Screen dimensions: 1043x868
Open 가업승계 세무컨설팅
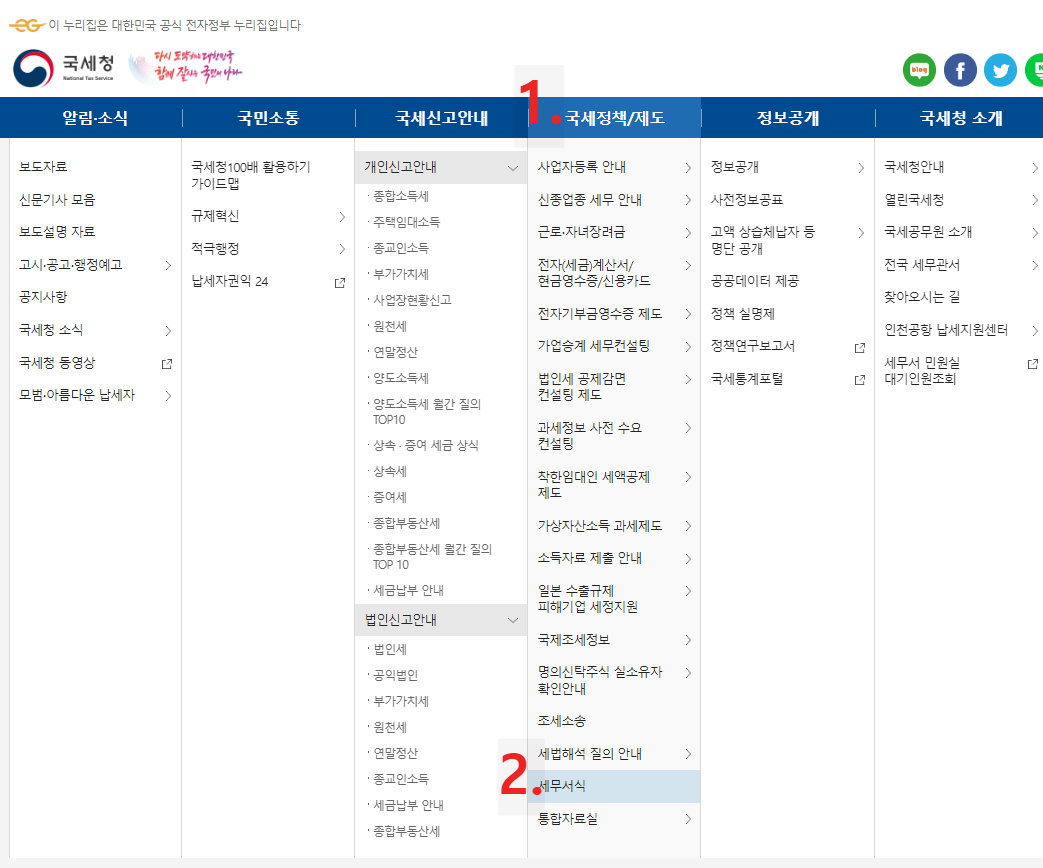click(594, 347)
